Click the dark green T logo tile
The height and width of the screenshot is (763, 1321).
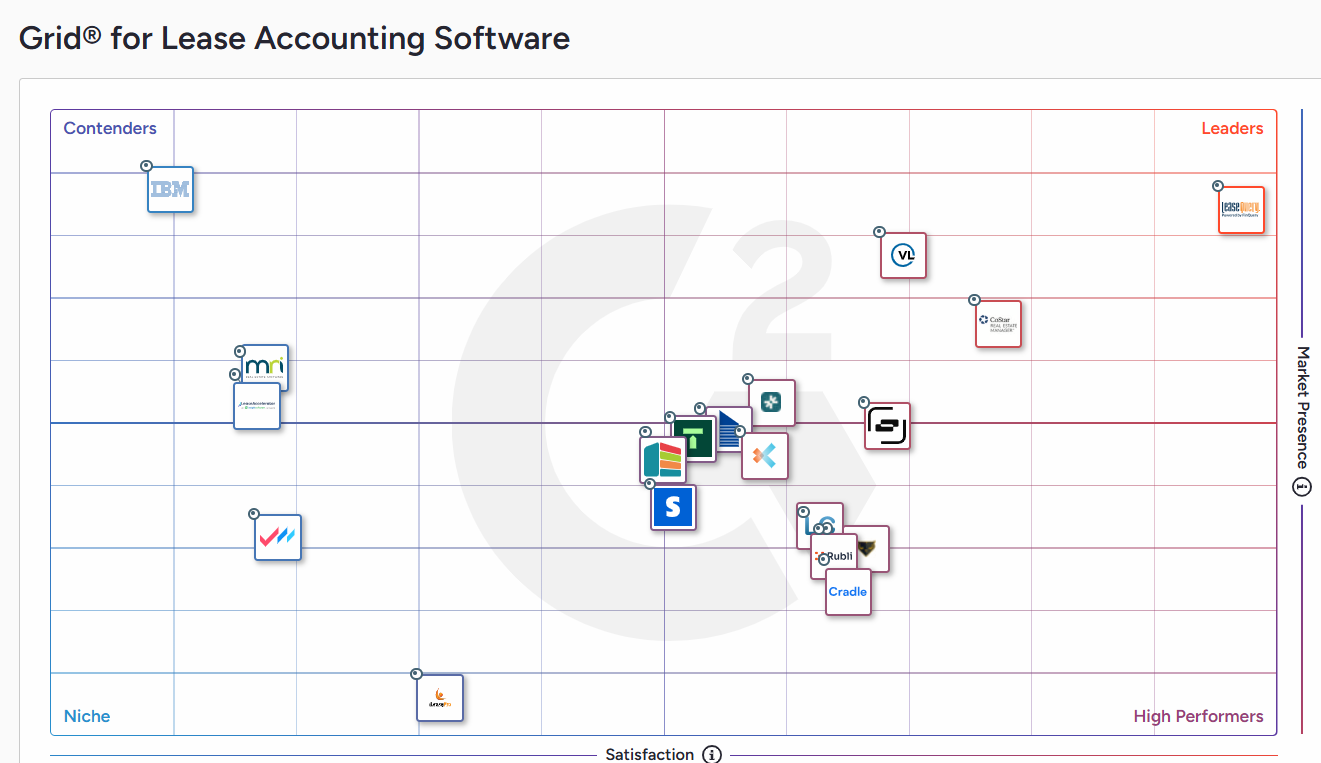[x=693, y=437]
